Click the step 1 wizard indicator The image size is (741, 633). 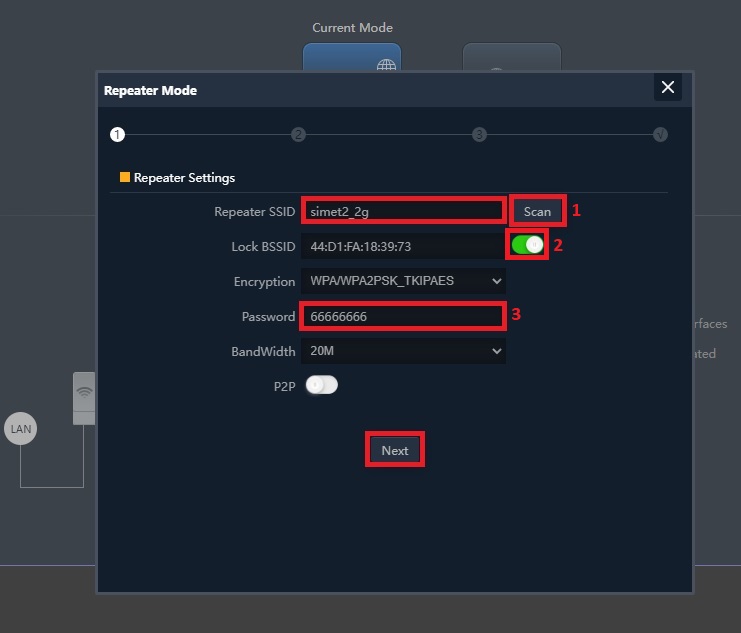[x=118, y=134]
